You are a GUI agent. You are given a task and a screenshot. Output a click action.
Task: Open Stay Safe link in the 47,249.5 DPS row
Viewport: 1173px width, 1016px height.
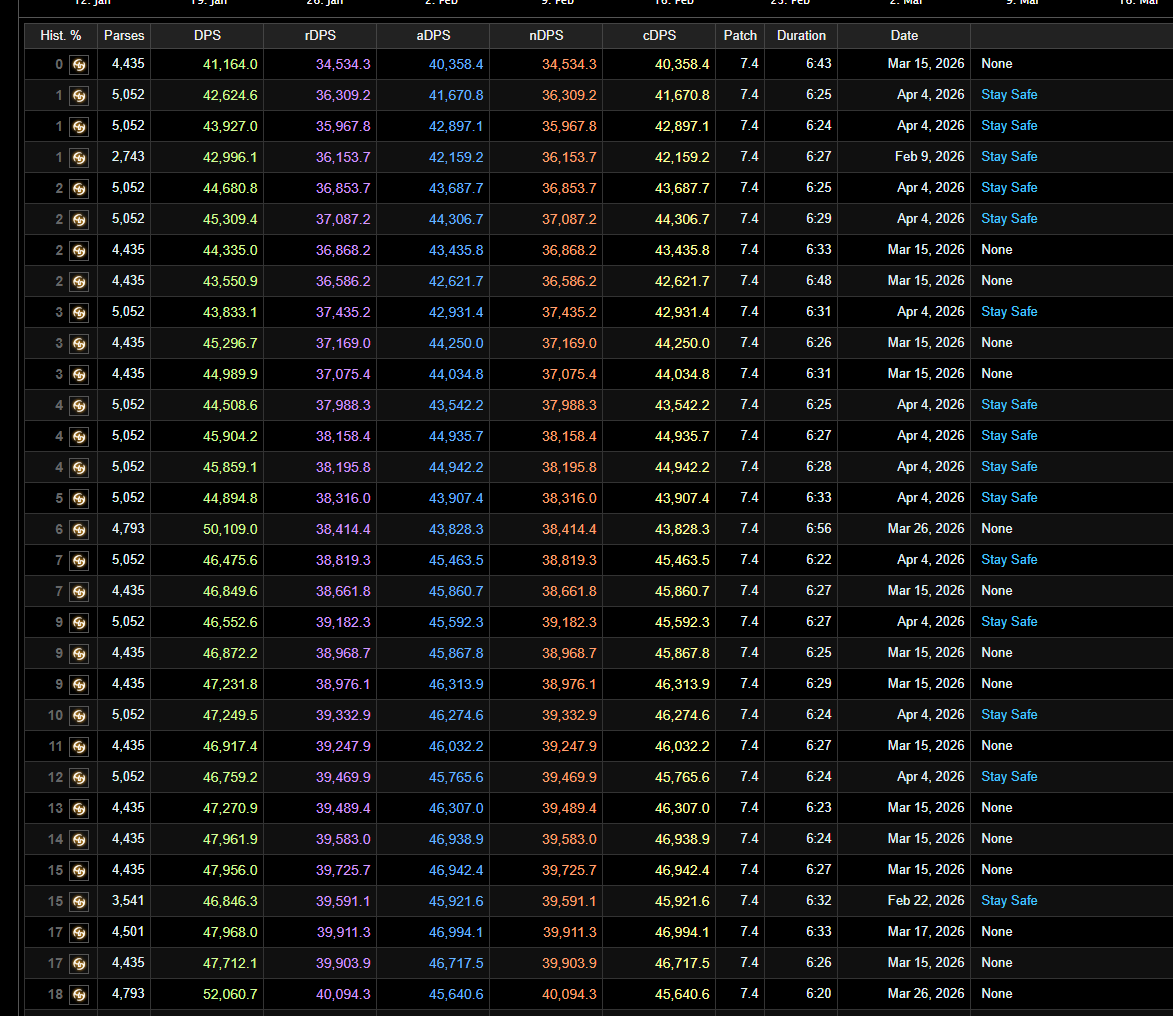click(1009, 714)
